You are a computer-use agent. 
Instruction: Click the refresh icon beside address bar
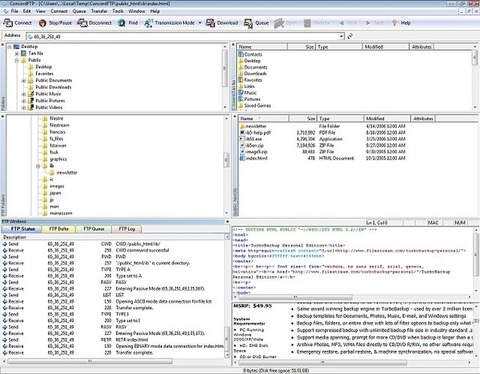point(350,36)
